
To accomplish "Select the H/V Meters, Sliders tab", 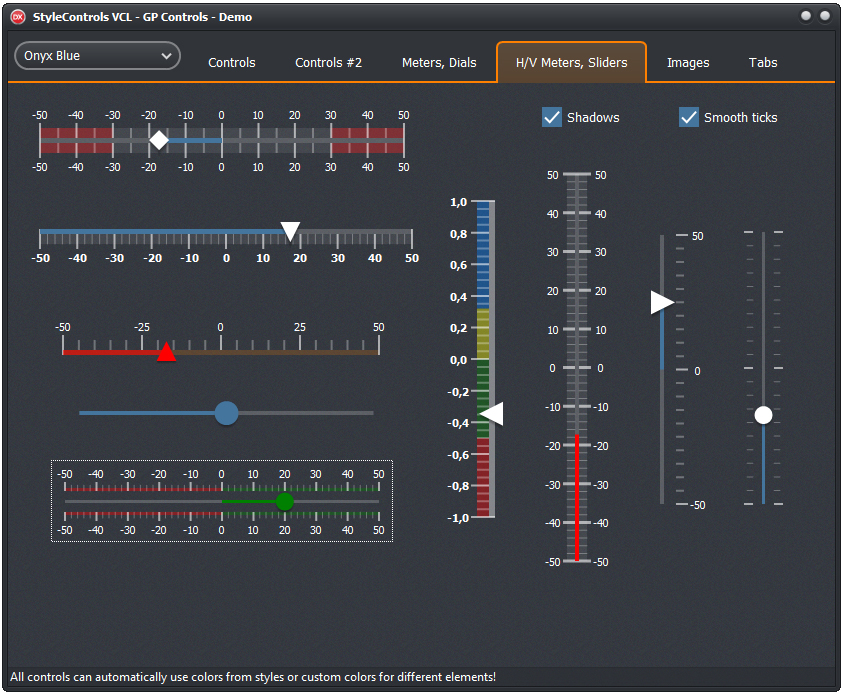I will 571,62.
